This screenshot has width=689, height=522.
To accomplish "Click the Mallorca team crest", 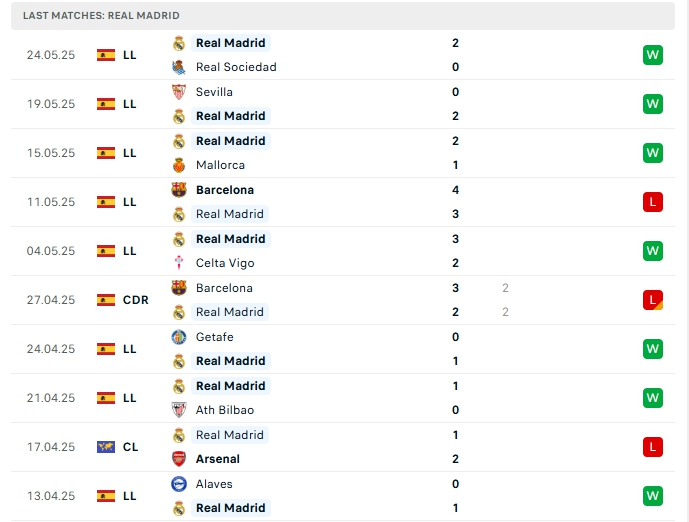I will [179, 165].
